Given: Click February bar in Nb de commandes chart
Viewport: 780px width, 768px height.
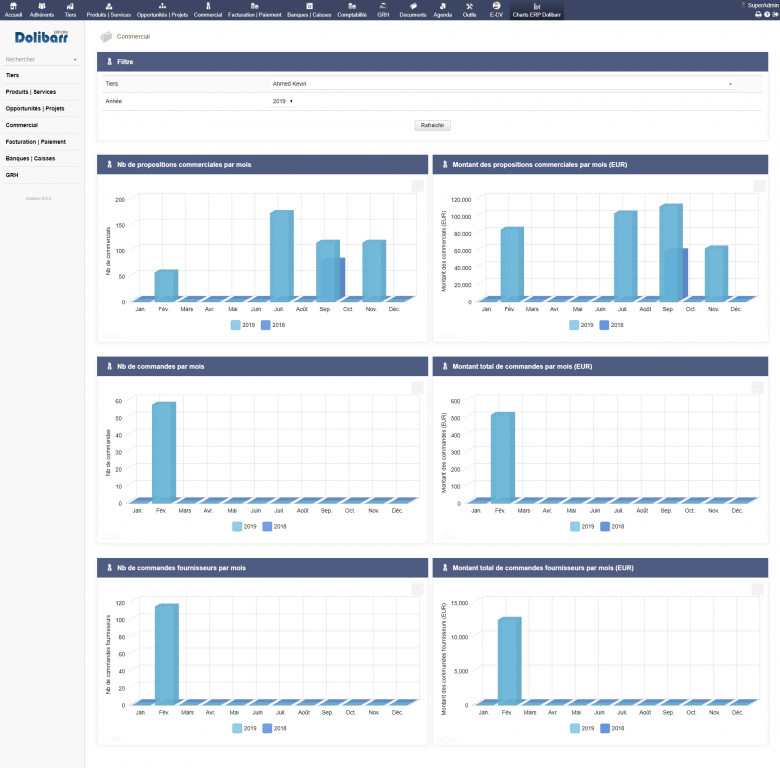Looking at the screenshot, I should point(164,452).
